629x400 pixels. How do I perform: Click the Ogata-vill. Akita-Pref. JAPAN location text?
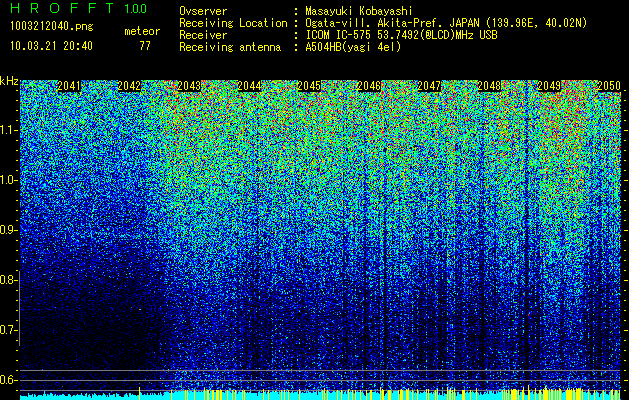(446, 23)
